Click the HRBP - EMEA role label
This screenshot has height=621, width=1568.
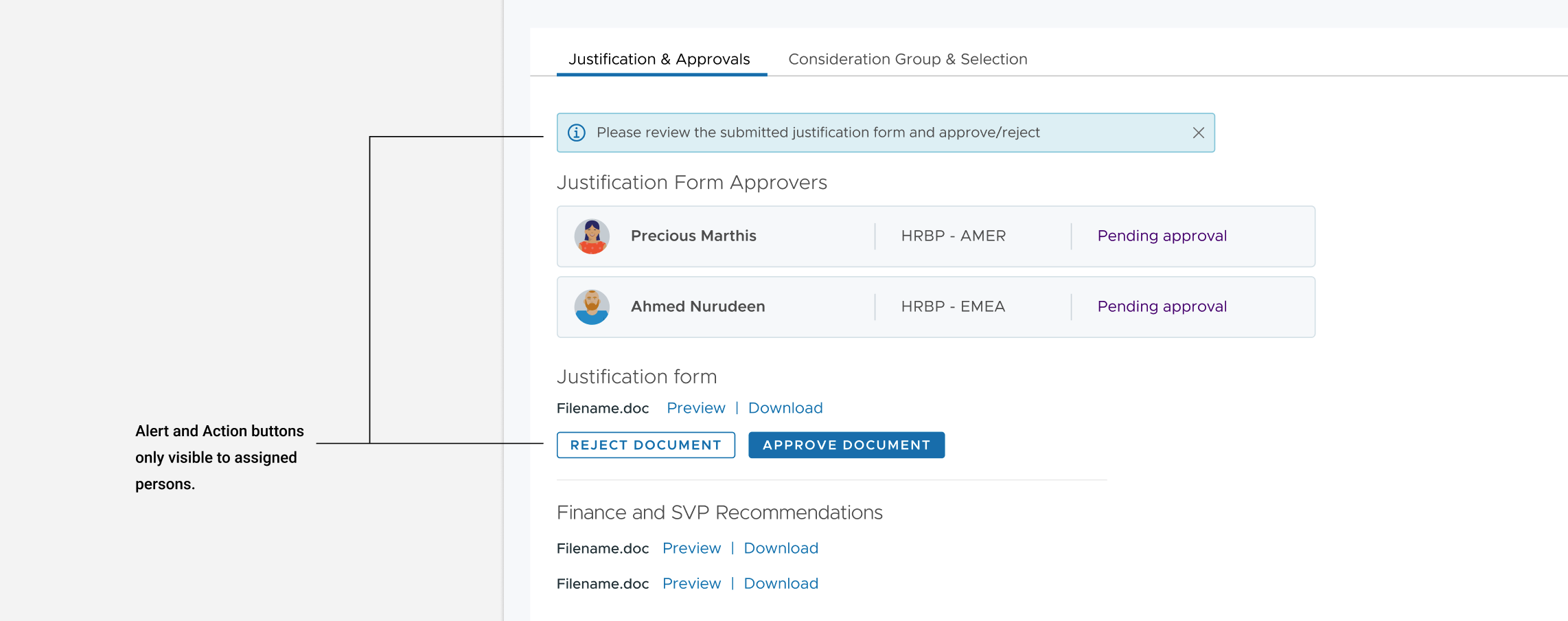coord(953,306)
